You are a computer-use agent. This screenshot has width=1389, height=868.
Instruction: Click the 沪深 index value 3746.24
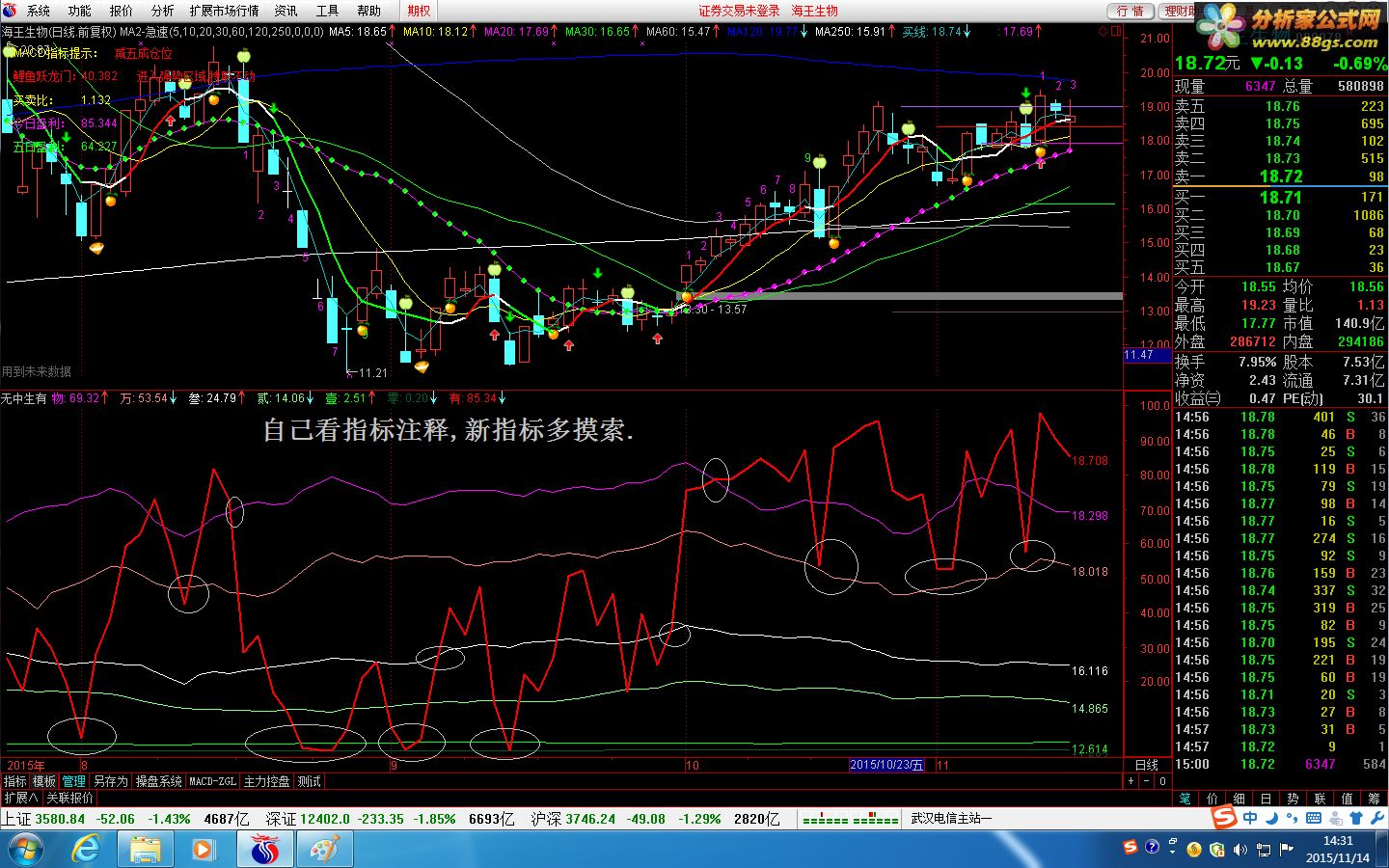click(591, 819)
